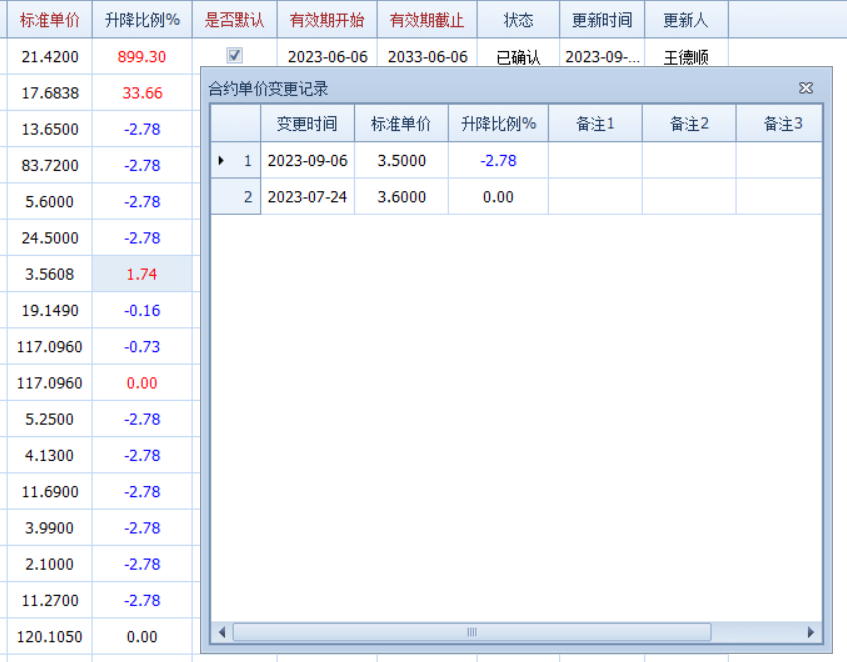Select ratio cell -0.73
Screen dimensions: 847x662
[x=142, y=346]
